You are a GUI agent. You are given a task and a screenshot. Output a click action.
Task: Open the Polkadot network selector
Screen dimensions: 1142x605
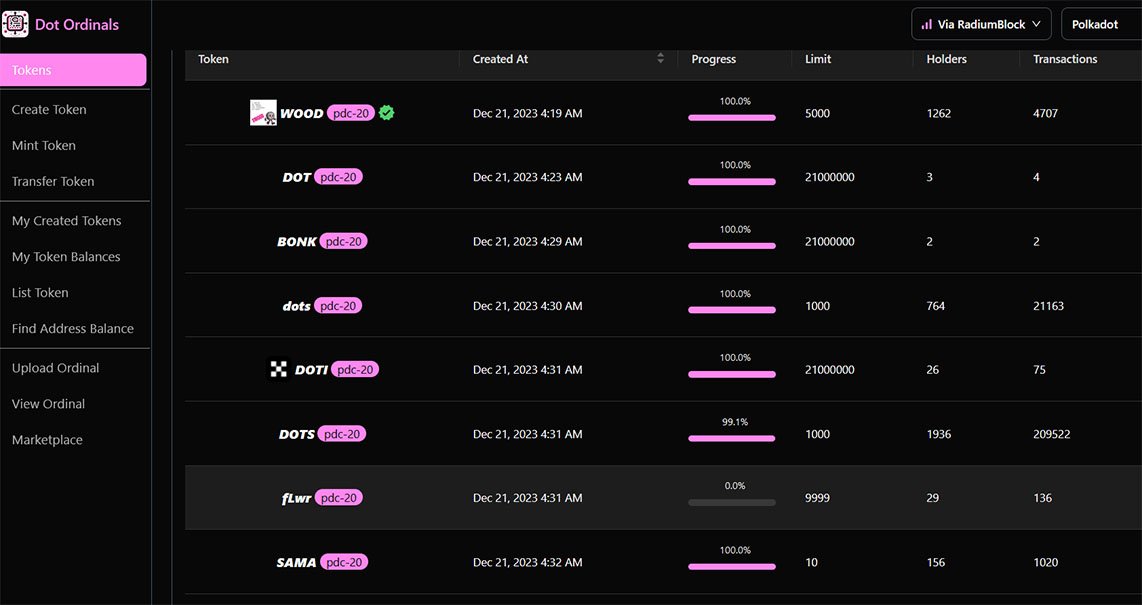pos(1101,24)
